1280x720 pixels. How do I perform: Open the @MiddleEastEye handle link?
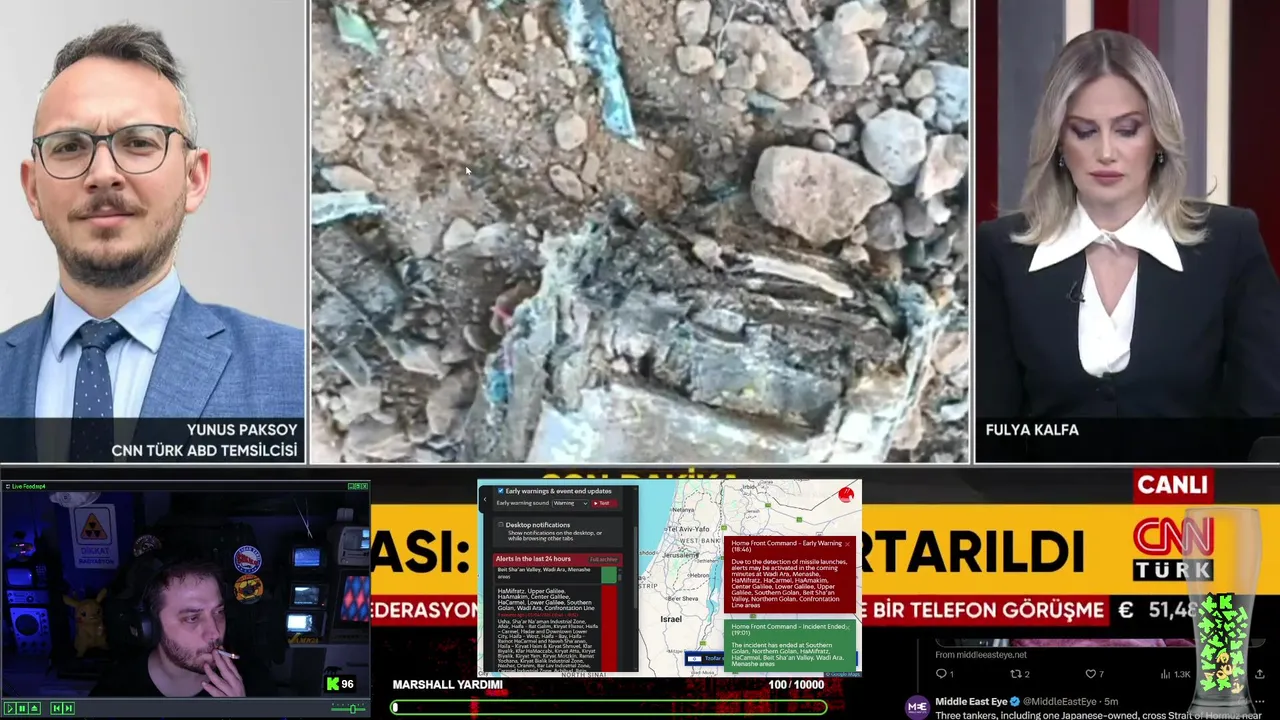[1059, 702]
